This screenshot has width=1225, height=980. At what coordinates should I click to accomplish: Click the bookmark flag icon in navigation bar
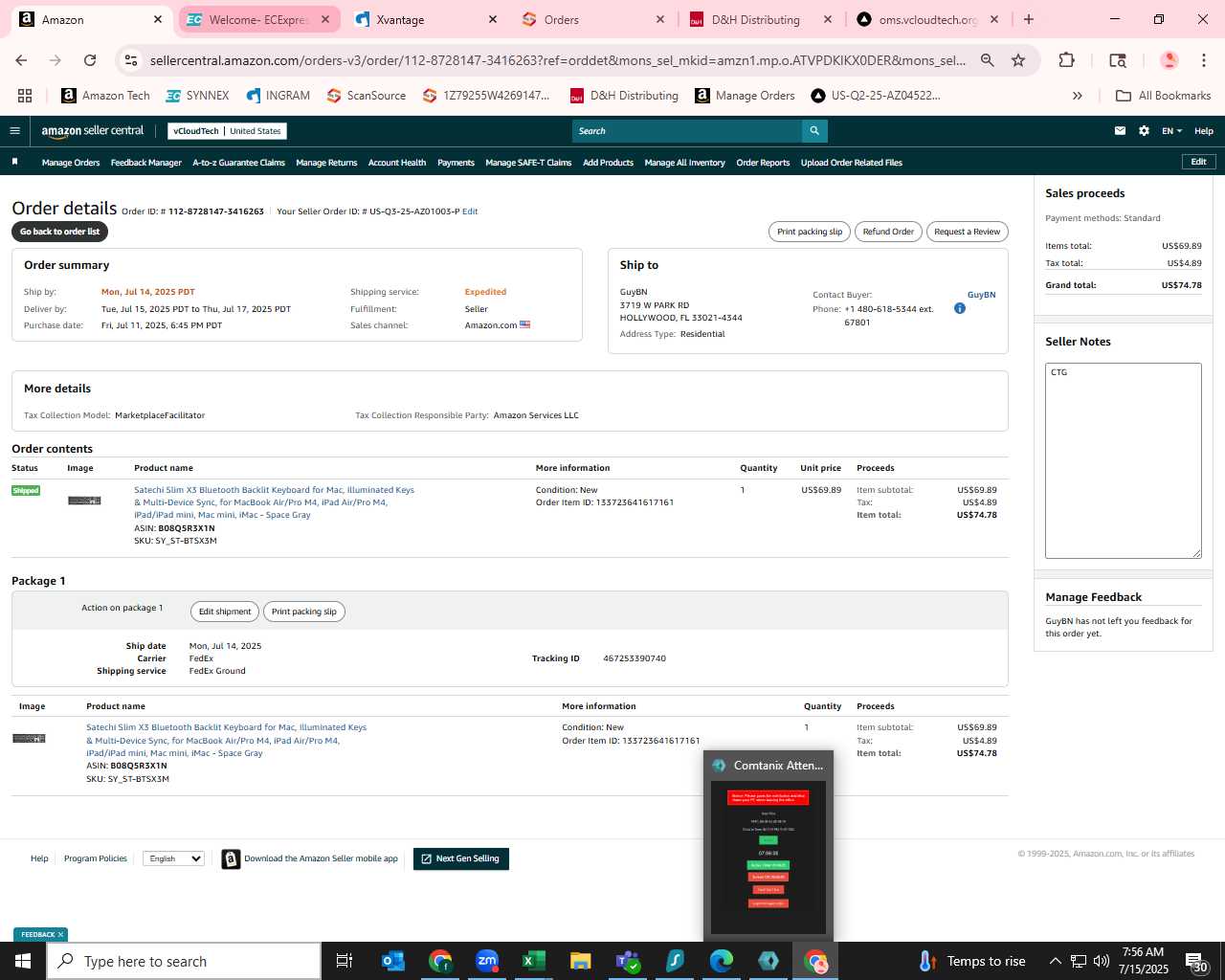click(14, 162)
